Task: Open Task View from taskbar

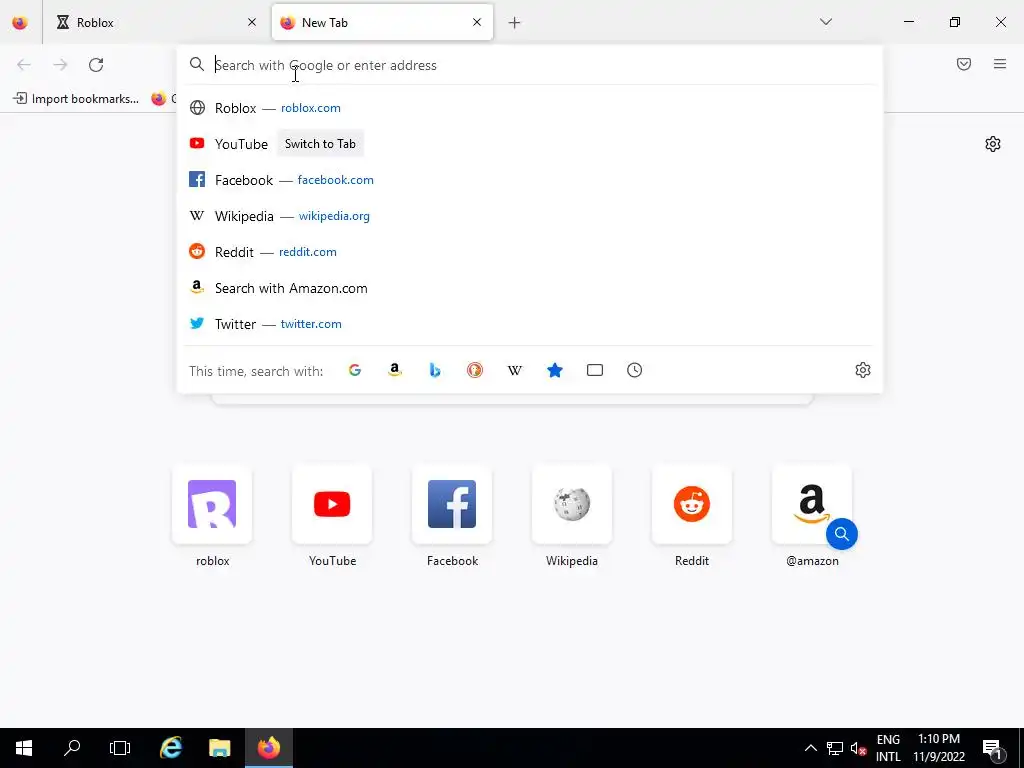Action: [x=120, y=748]
